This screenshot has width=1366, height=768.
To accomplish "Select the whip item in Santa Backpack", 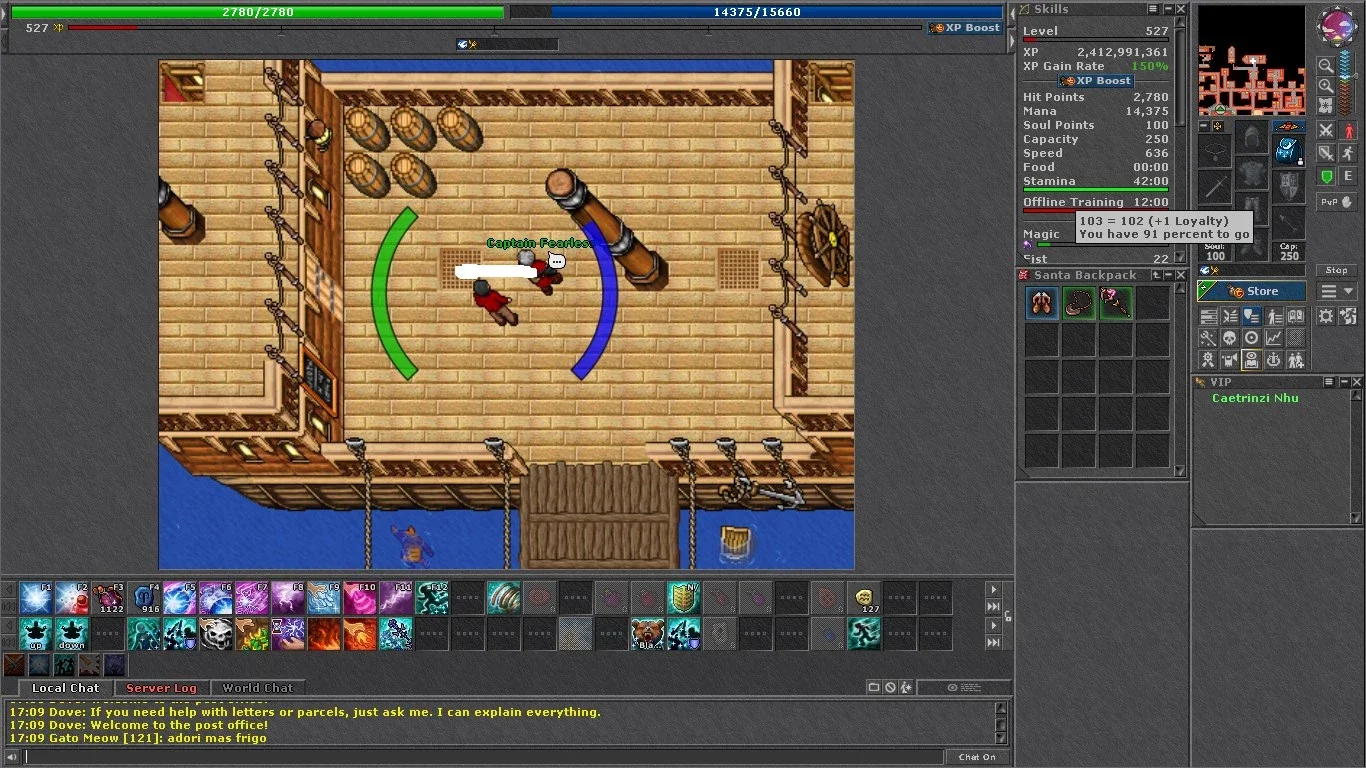I will click(1079, 303).
